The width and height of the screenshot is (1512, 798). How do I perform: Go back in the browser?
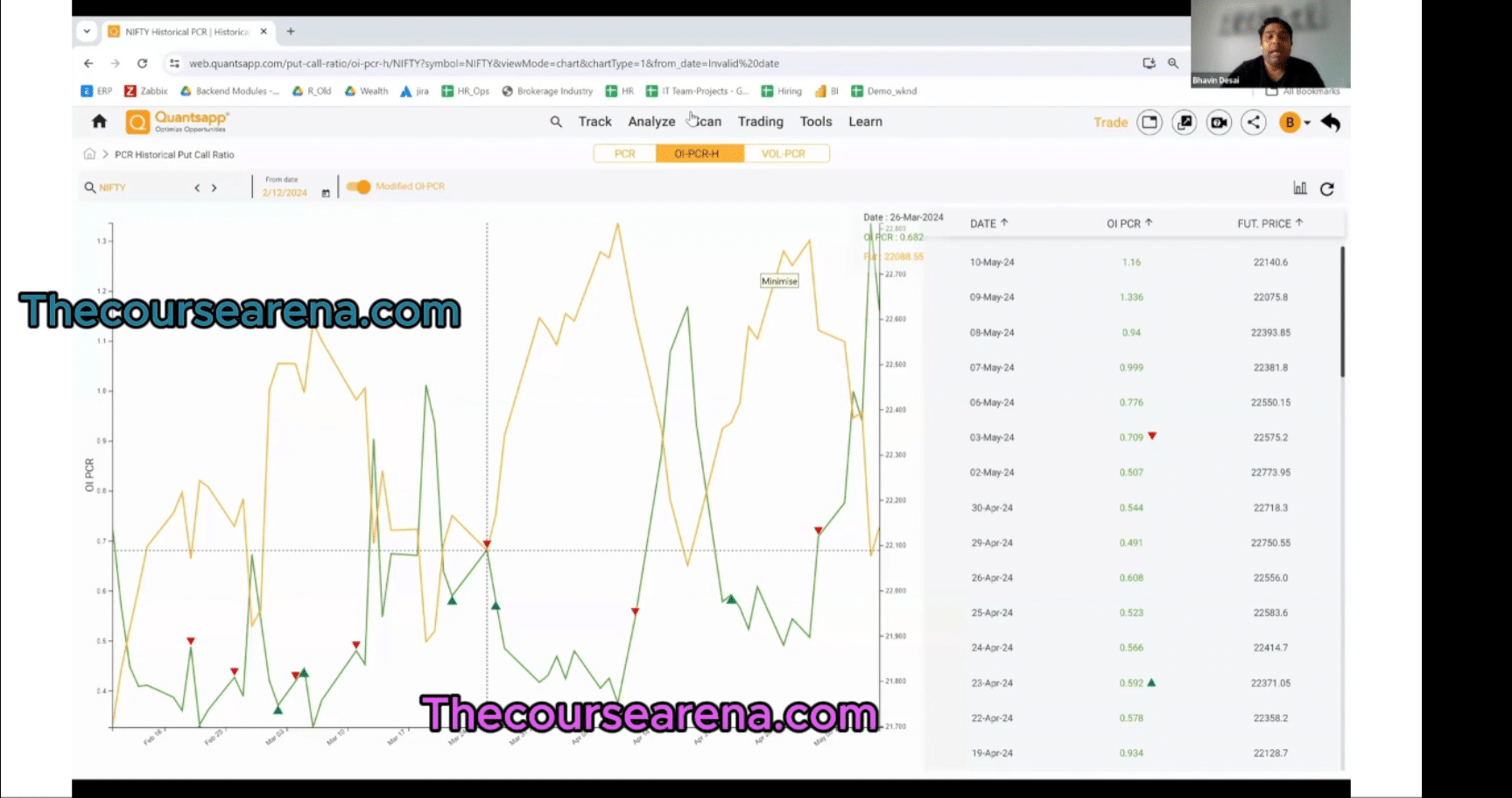tap(88, 63)
